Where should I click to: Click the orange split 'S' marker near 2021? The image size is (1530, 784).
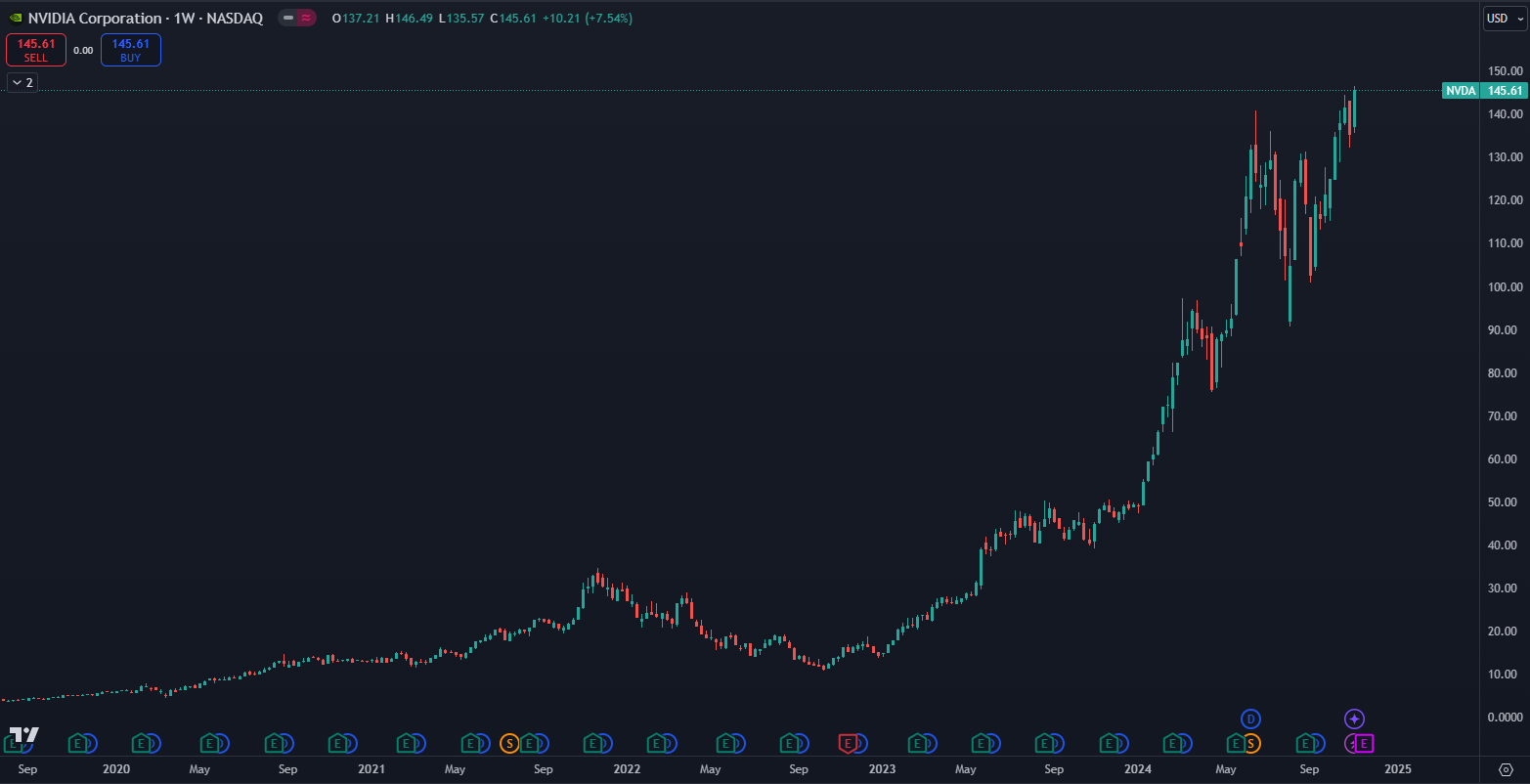click(x=508, y=744)
